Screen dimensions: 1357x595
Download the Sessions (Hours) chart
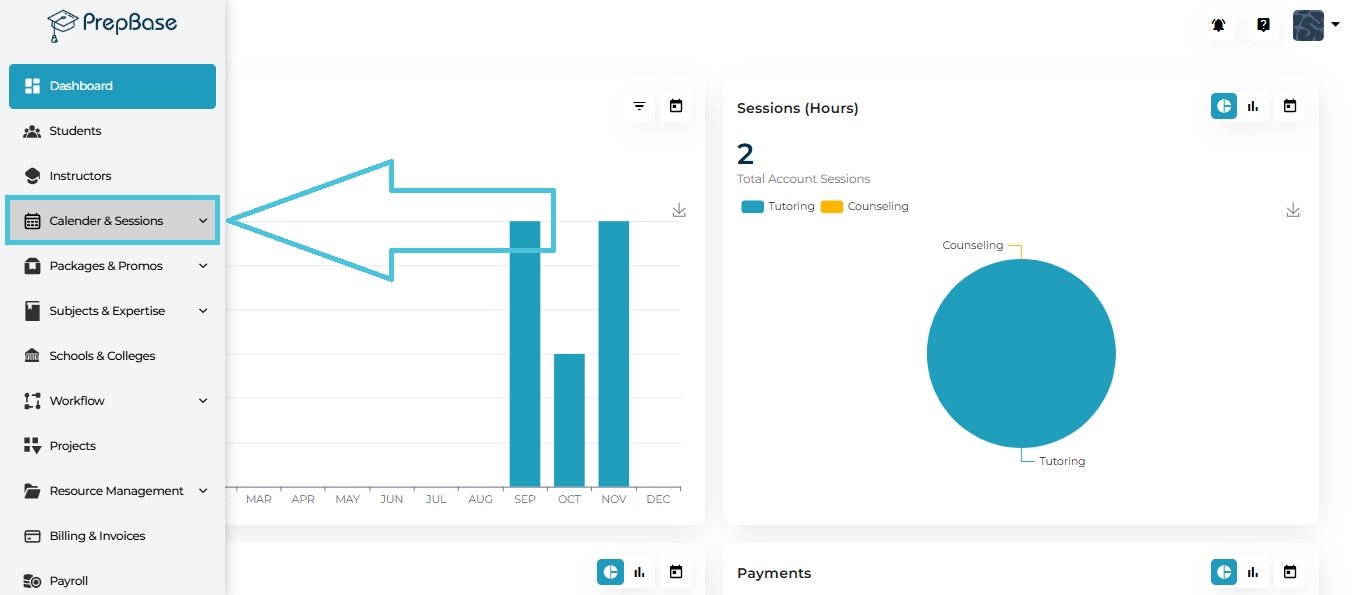[1292, 210]
